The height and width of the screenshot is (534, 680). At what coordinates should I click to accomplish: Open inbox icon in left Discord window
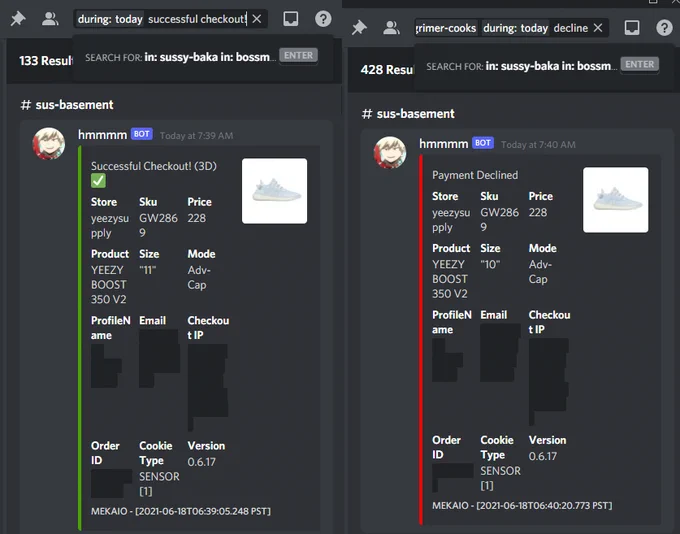(x=291, y=19)
